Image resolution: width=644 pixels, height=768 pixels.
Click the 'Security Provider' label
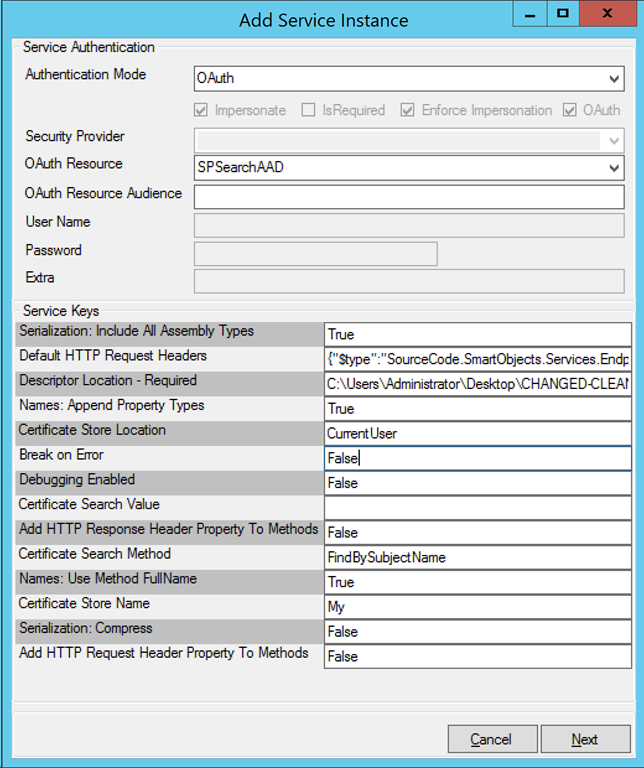pos(75,136)
